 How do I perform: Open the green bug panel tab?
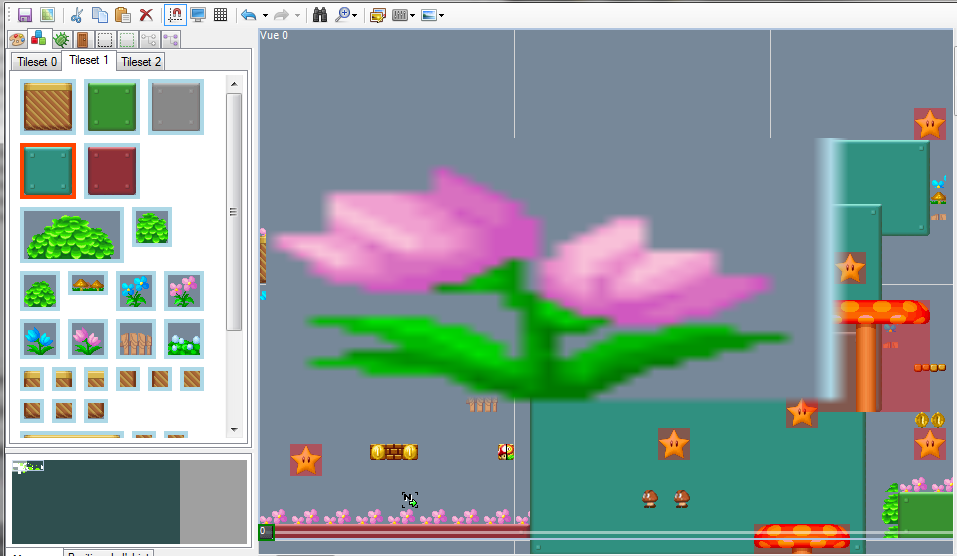pyautogui.click(x=61, y=40)
